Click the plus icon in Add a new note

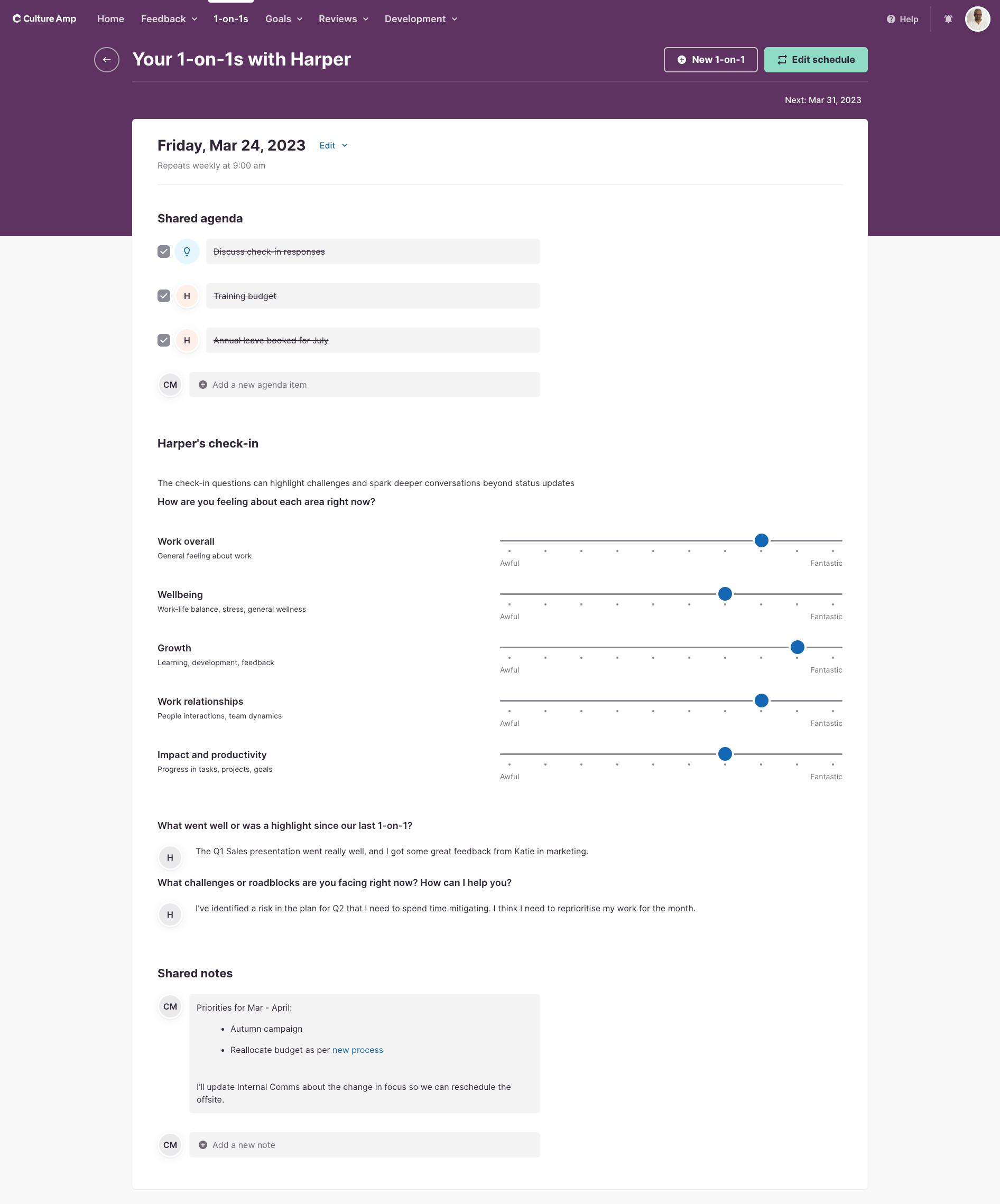pos(203,1145)
